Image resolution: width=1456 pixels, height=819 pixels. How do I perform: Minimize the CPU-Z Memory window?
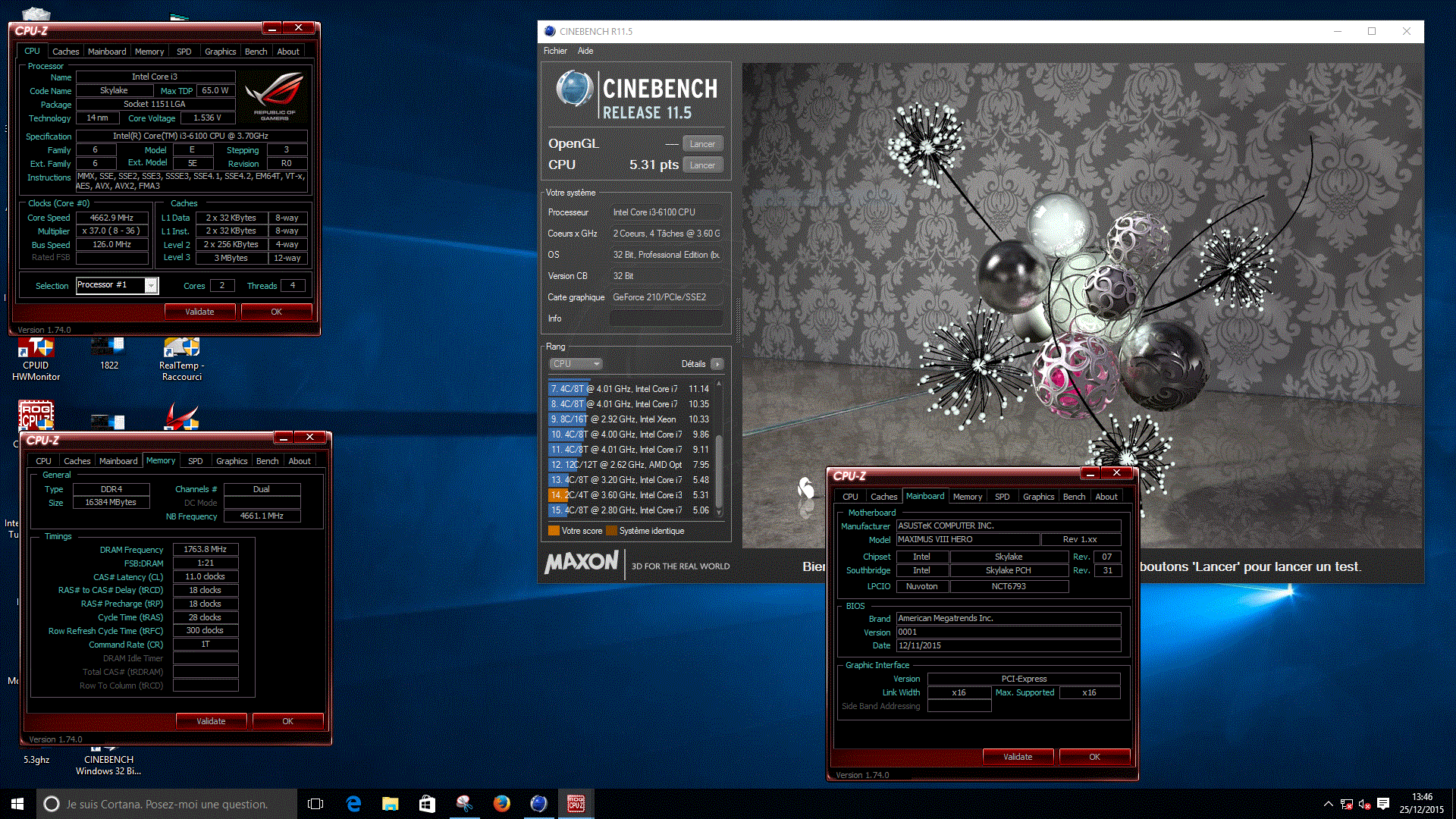click(x=283, y=438)
